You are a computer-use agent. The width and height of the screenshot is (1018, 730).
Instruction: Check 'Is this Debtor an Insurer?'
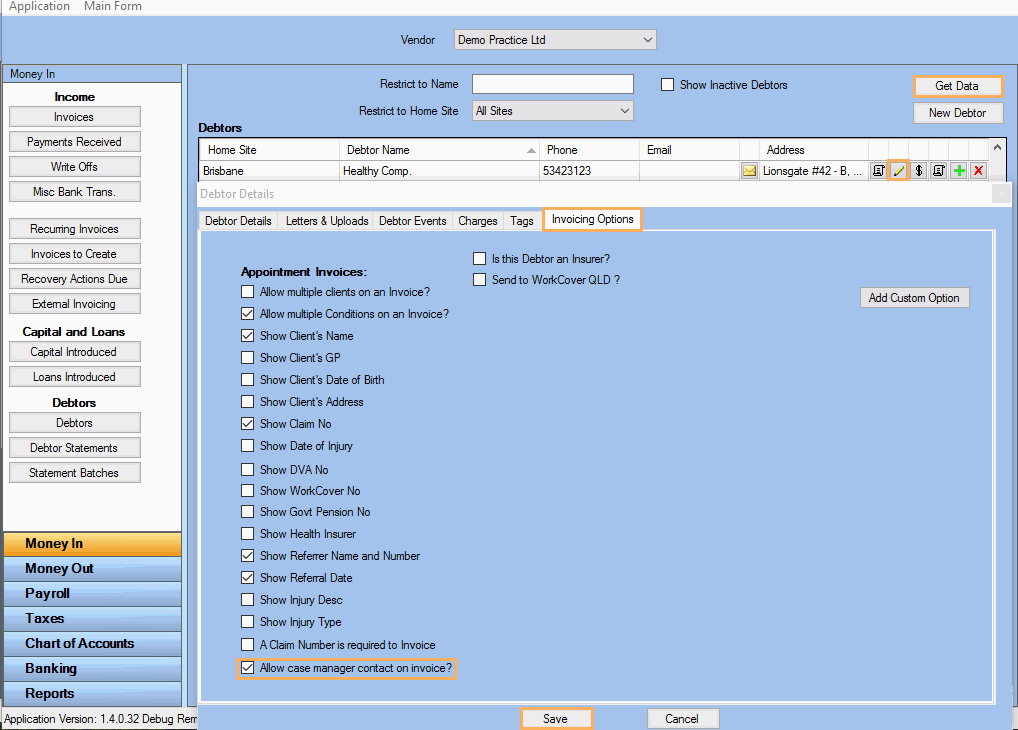click(479, 258)
